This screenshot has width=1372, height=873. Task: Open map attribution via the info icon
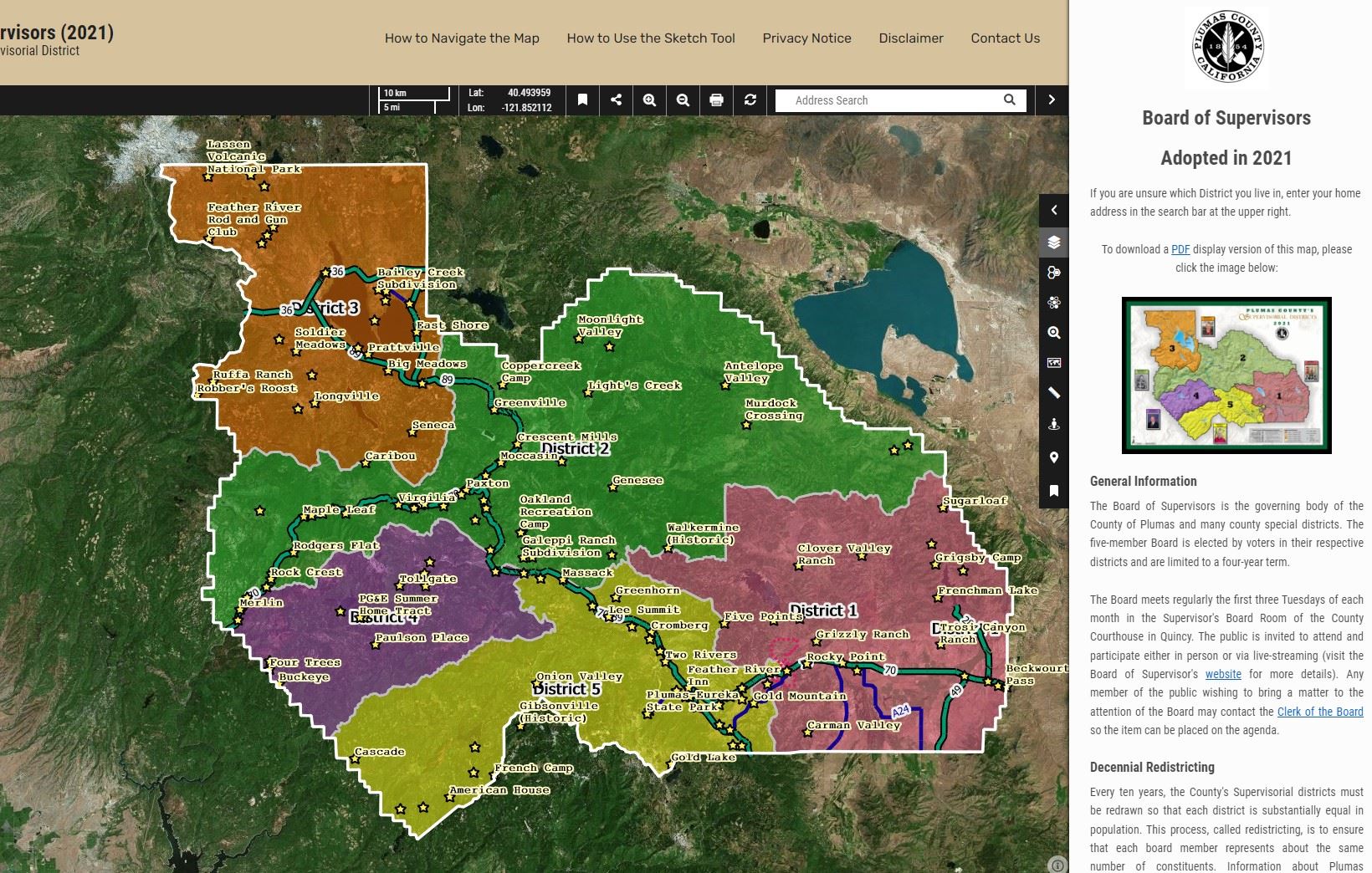click(x=1057, y=865)
